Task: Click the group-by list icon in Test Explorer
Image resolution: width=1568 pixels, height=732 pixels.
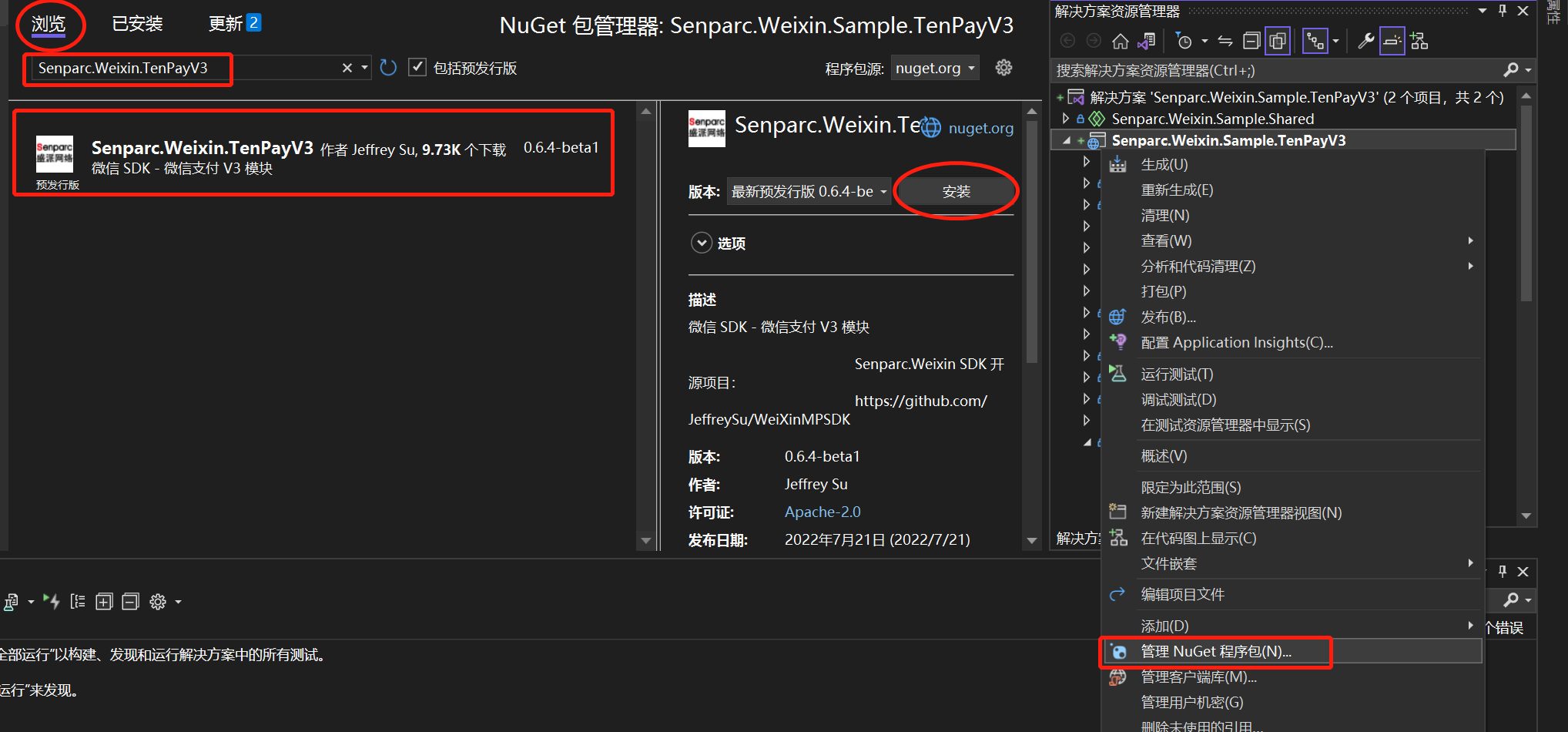Action: pos(78,602)
